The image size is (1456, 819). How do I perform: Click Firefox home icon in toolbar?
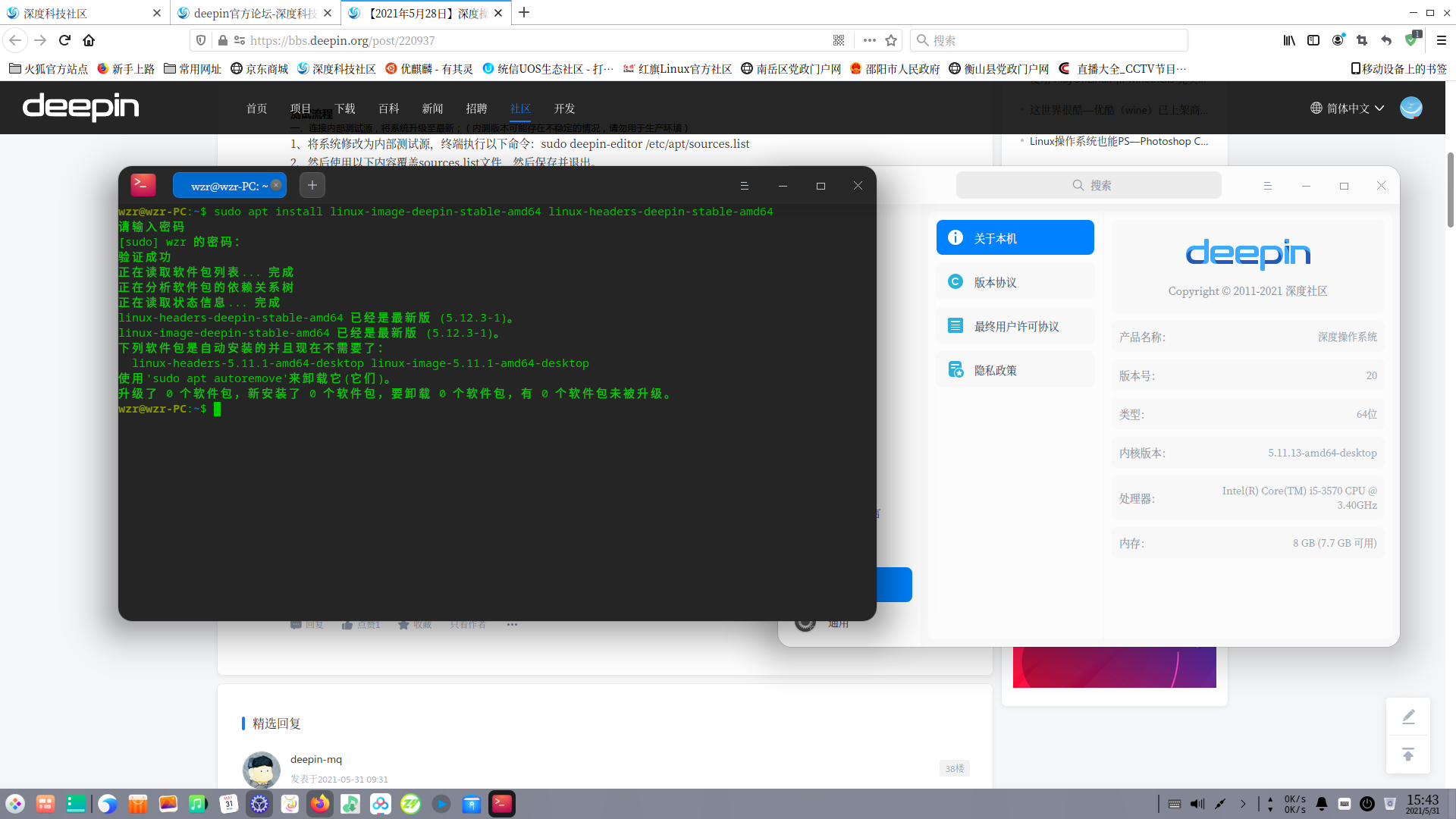89,40
